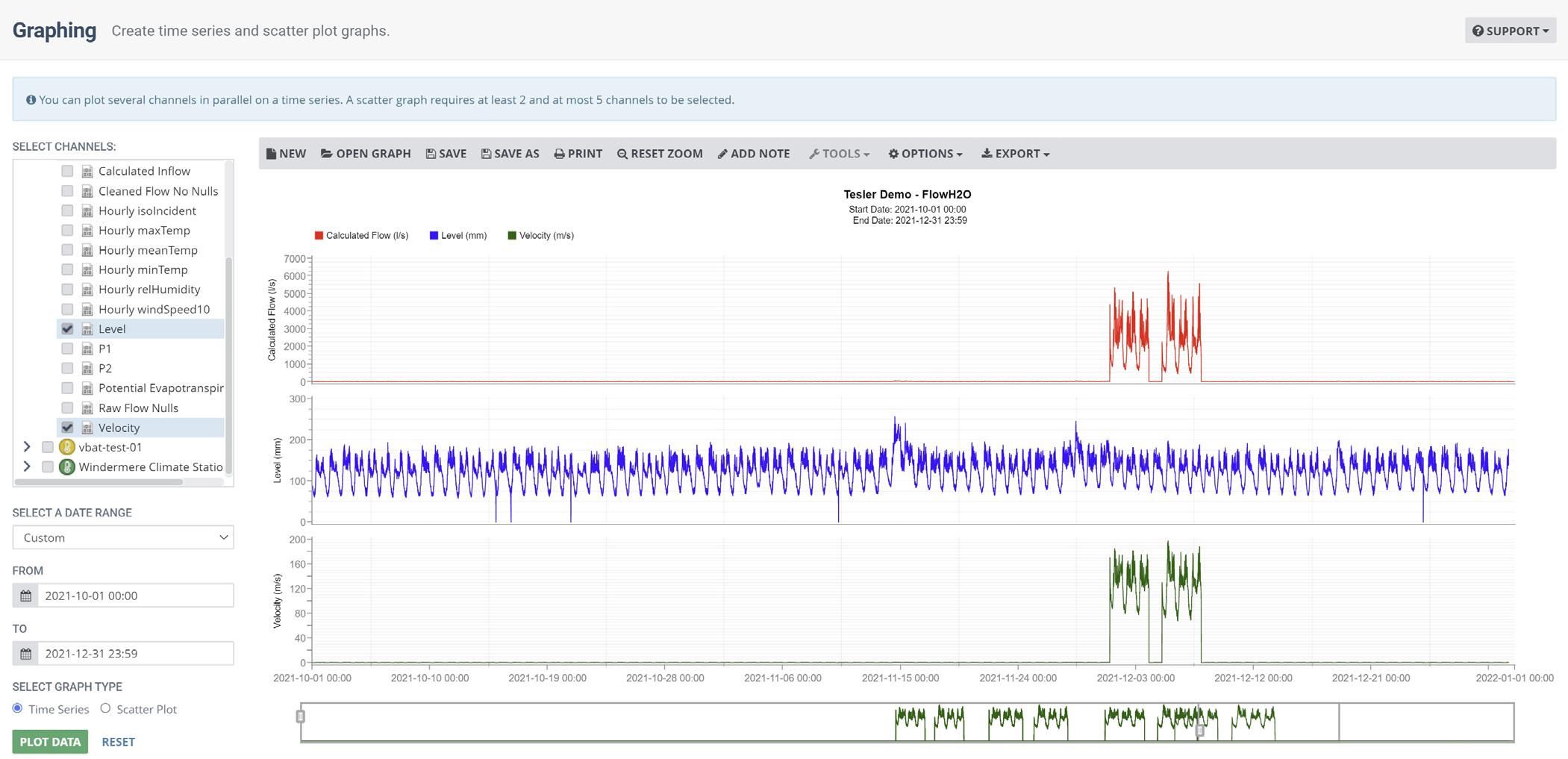Open the Custom date range dropdown
This screenshot has width=1568, height=759.
click(x=123, y=537)
